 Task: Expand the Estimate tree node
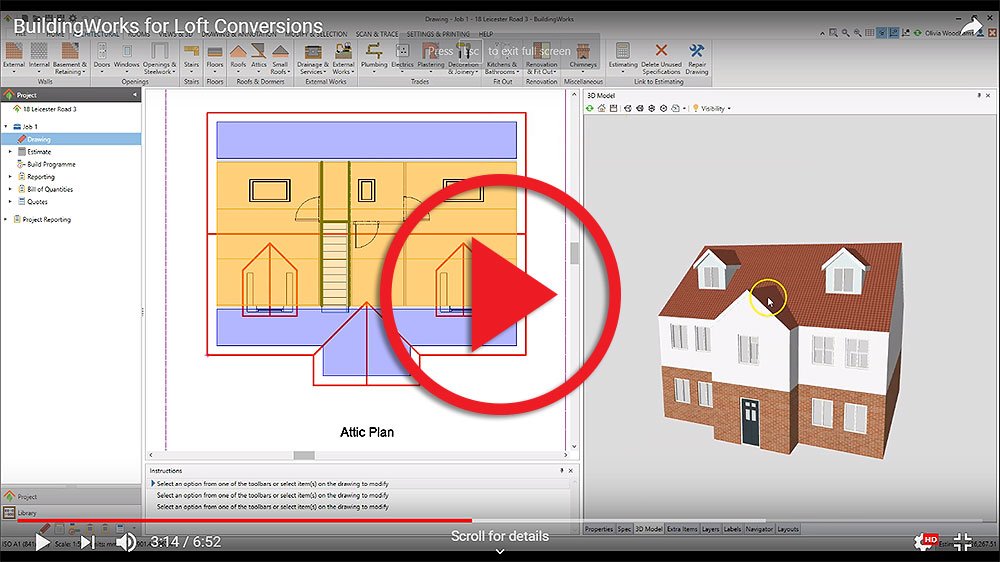(x=10, y=152)
